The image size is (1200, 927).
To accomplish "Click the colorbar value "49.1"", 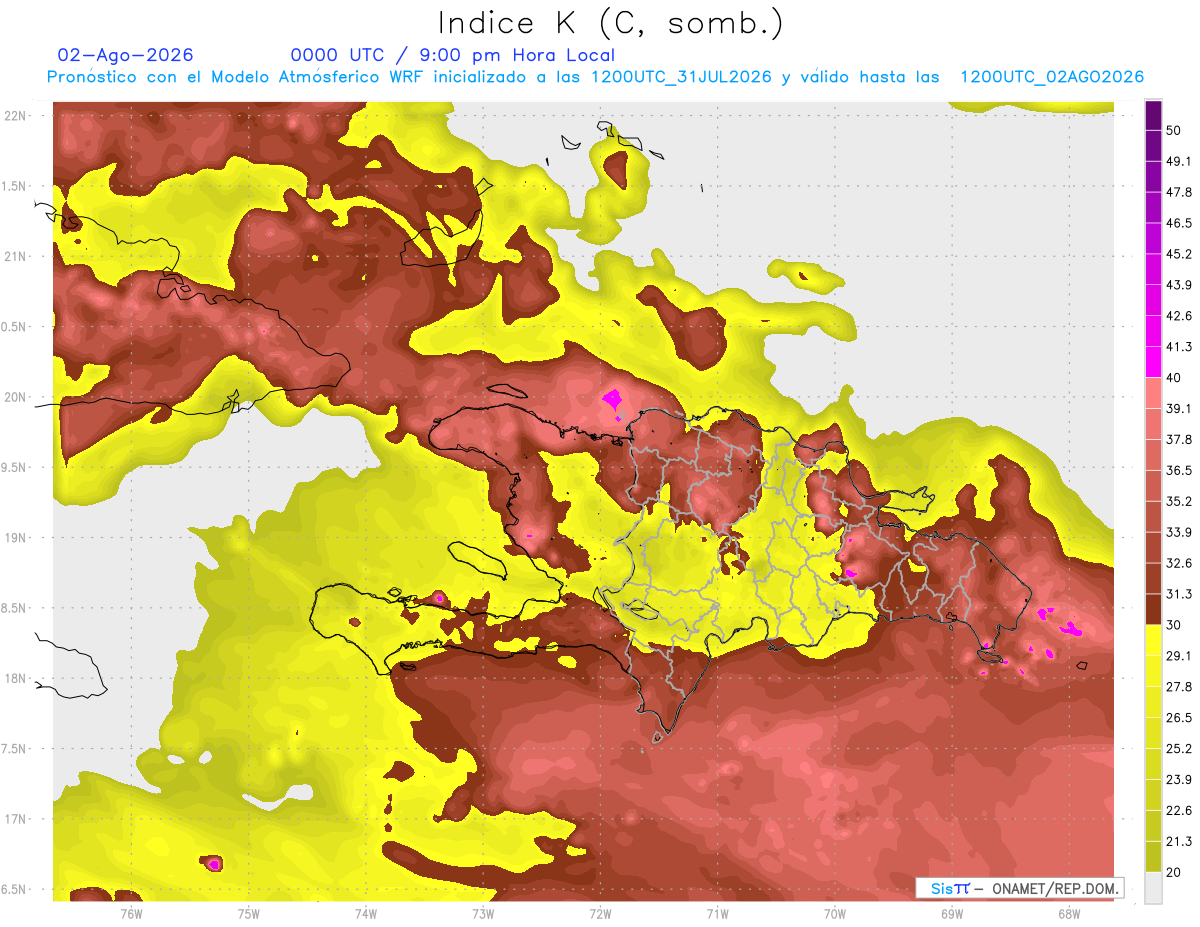I will [1179, 161].
